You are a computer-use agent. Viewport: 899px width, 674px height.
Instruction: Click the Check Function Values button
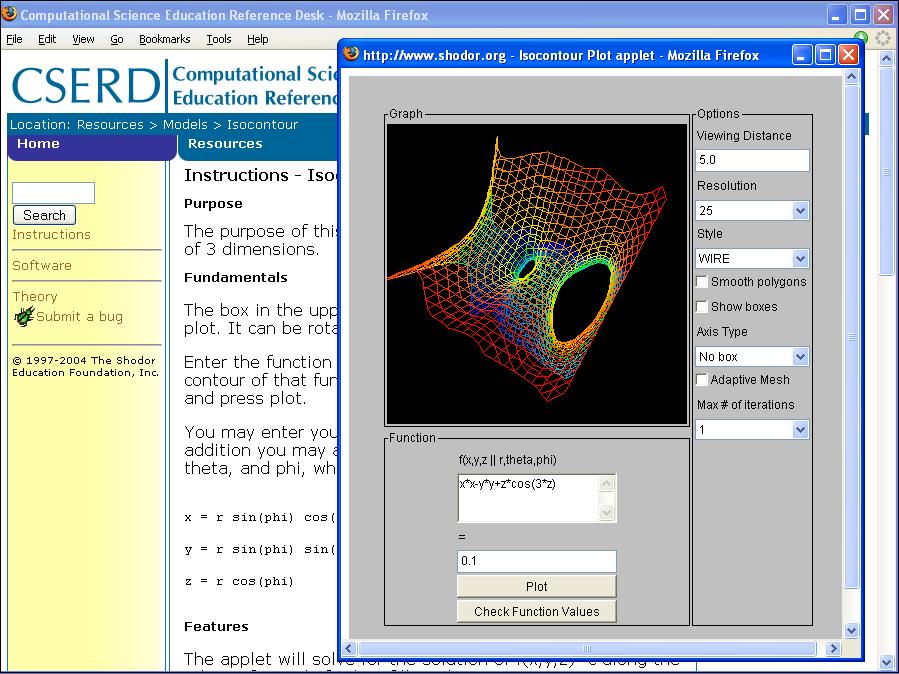pyautogui.click(x=537, y=611)
